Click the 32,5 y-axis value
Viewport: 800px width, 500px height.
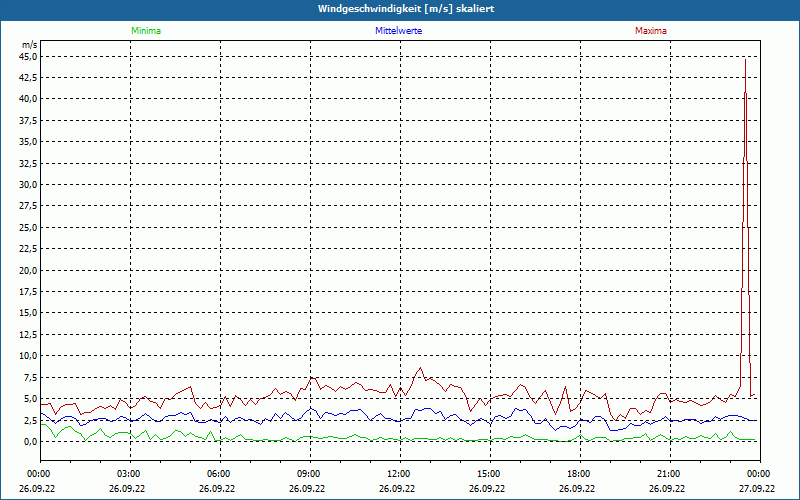pos(29,163)
